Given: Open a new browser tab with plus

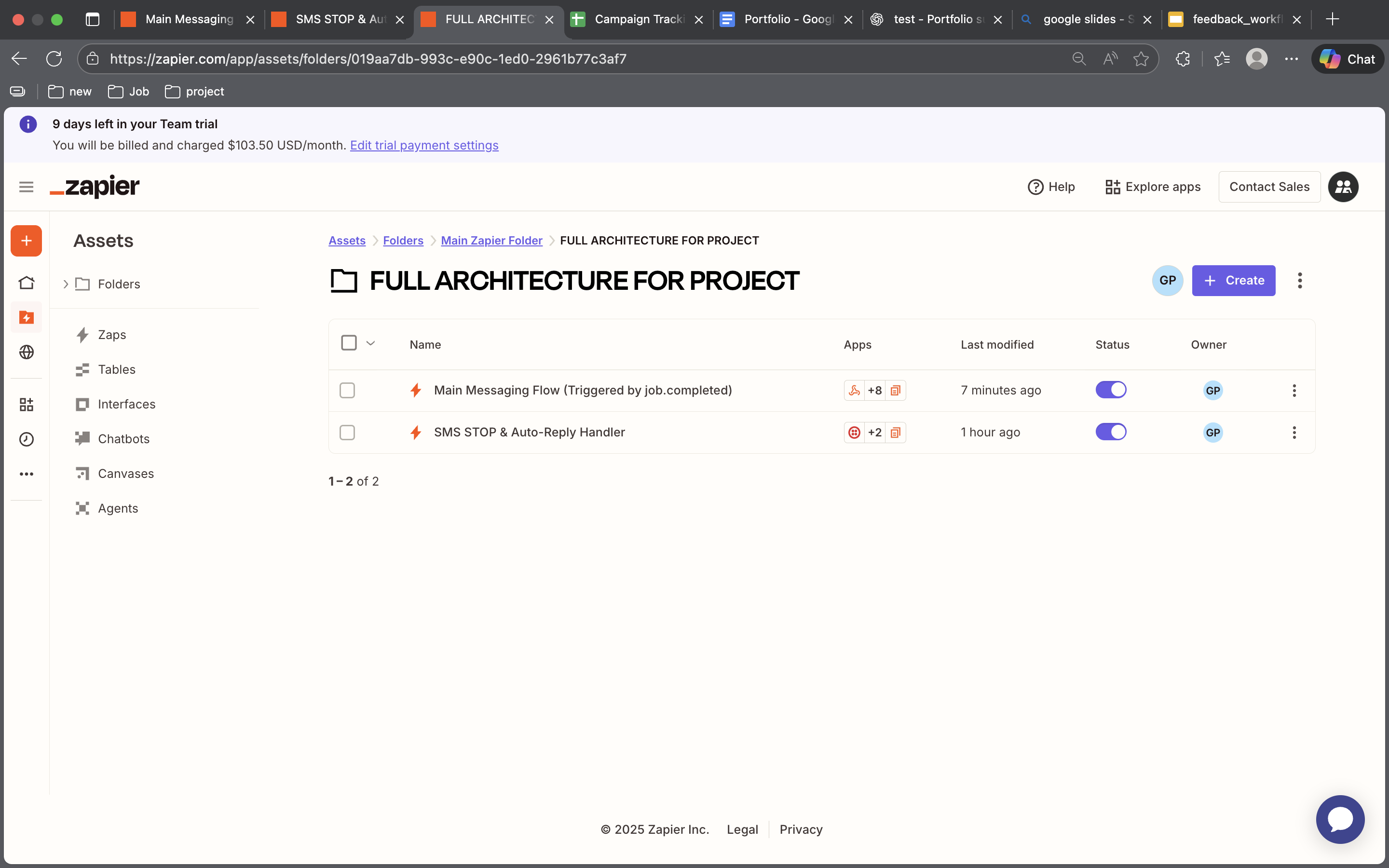Looking at the screenshot, I should [x=1333, y=19].
